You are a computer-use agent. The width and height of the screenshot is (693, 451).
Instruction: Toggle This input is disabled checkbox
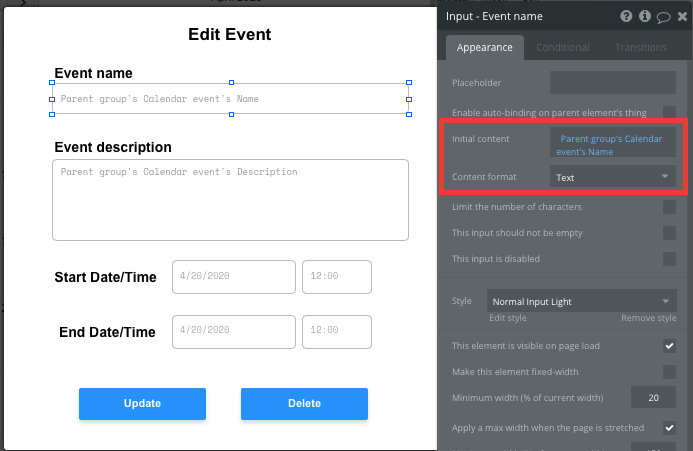669,259
